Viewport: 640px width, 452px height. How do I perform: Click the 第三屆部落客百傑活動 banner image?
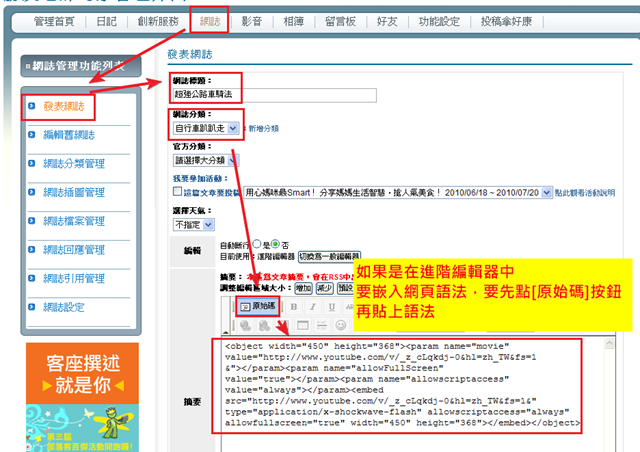click(x=82, y=428)
